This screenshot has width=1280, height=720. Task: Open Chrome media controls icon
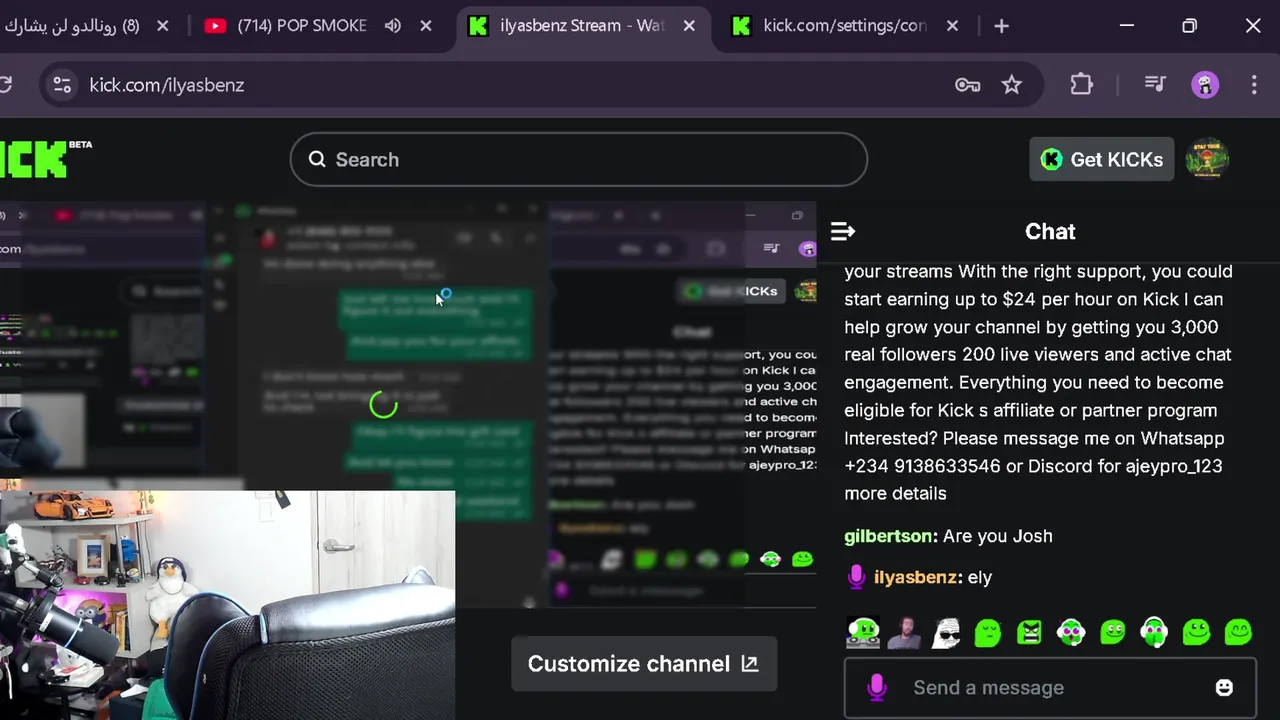[x=1155, y=85]
